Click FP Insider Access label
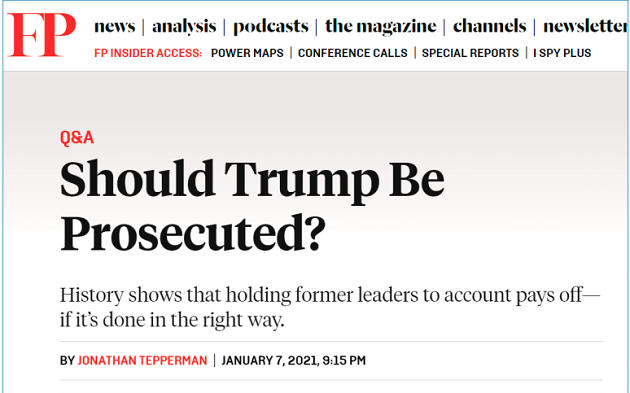The width and height of the screenshot is (630, 393). coord(148,53)
